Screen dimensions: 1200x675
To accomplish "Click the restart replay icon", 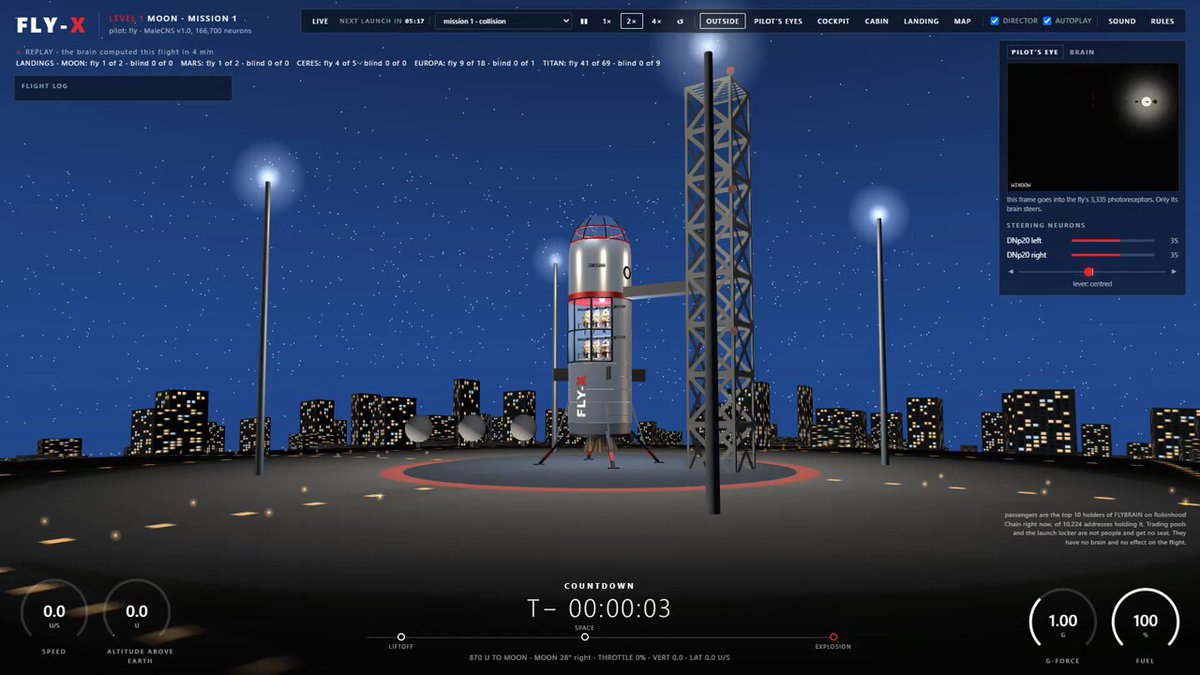I will coord(680,21).
